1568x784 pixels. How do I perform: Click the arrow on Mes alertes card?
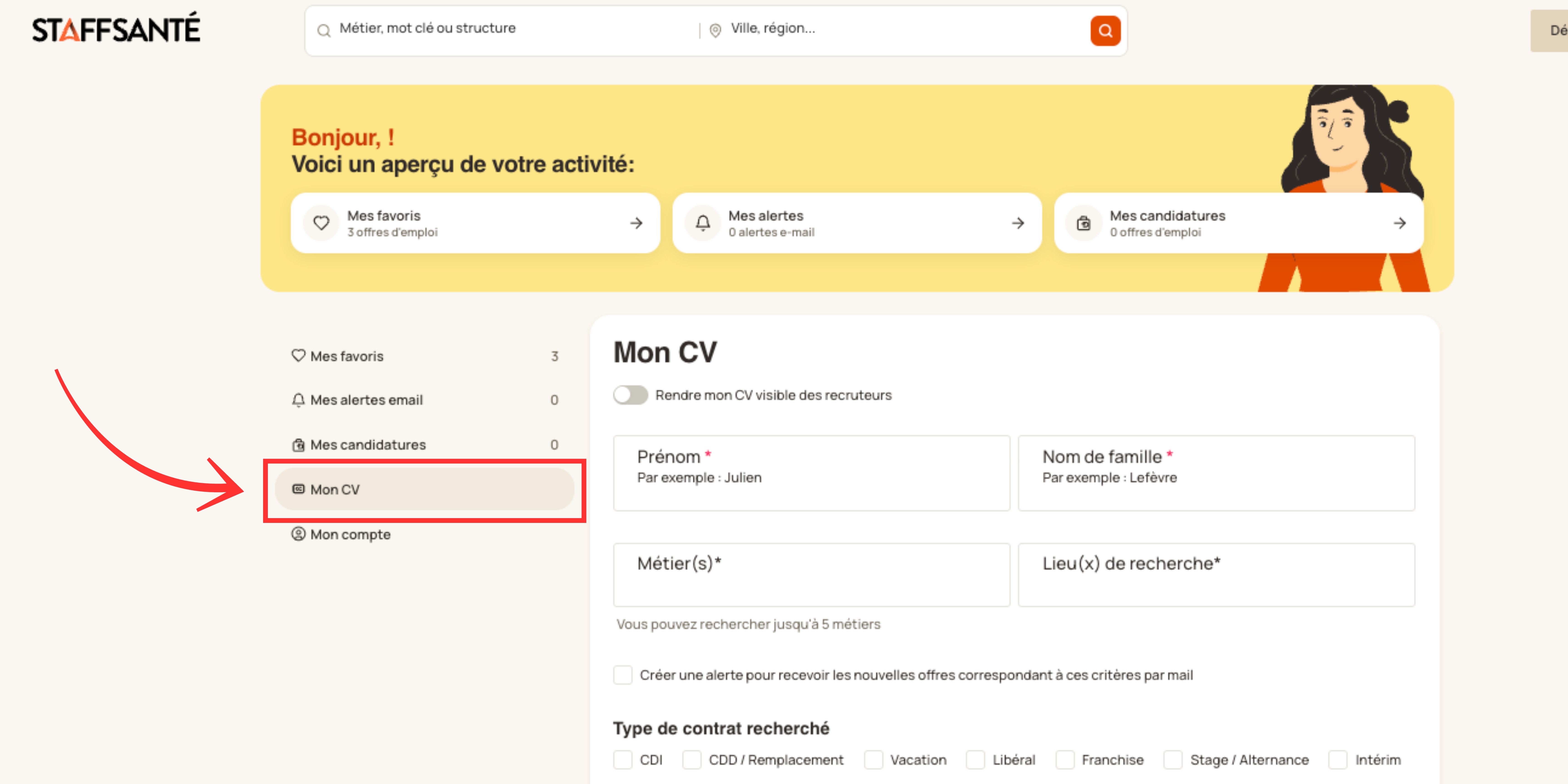(x=1018, y=223)
